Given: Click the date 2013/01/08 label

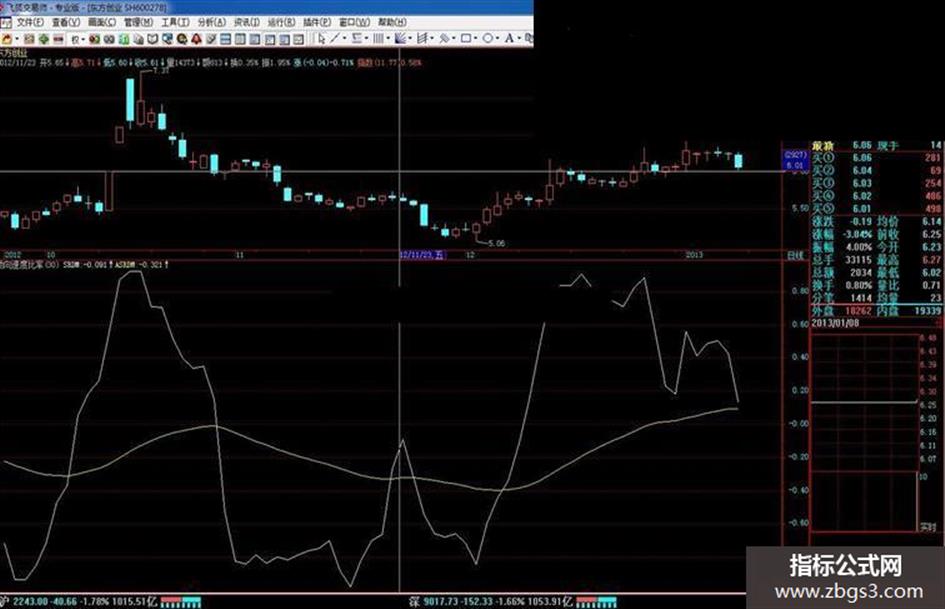Looking at the screenshot, I should click(835, 323).
